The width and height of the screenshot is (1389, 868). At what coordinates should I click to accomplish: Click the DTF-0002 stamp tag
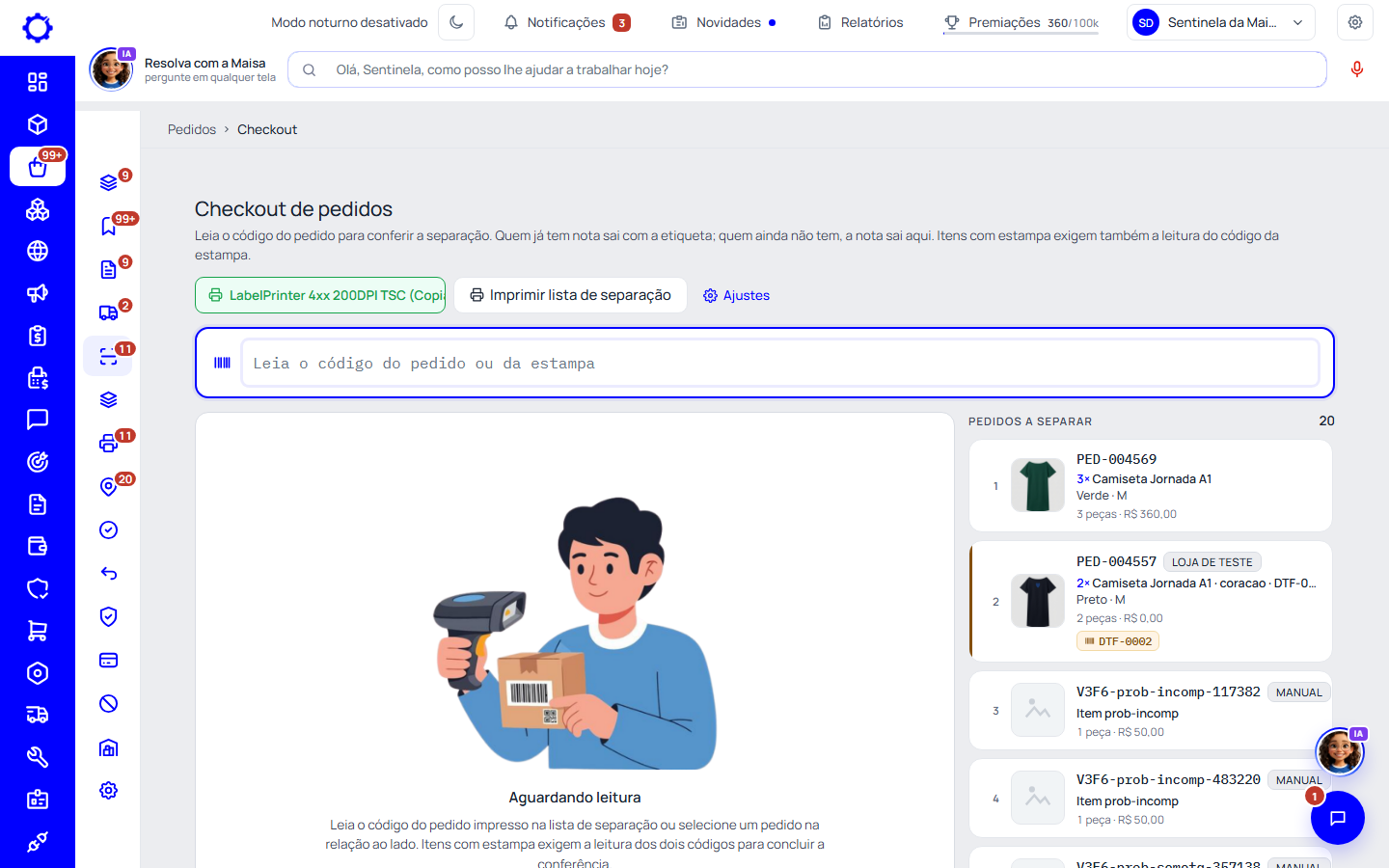coord(1118,641)
